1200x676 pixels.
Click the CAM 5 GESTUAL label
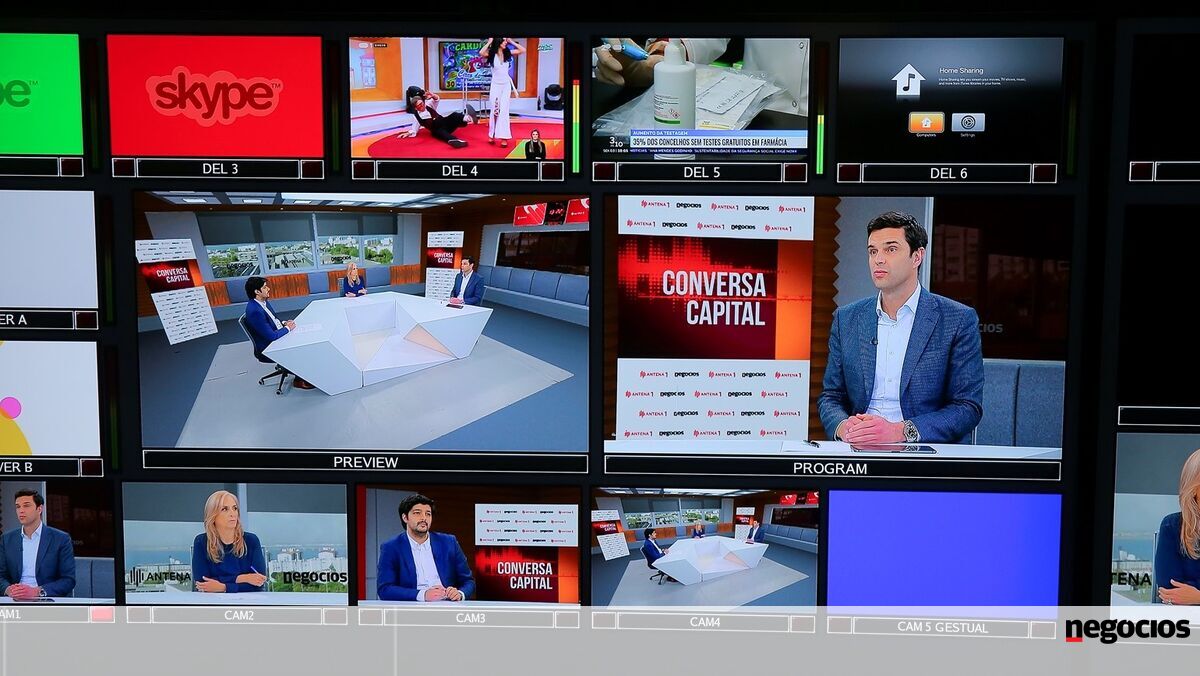tap(942, 627)
